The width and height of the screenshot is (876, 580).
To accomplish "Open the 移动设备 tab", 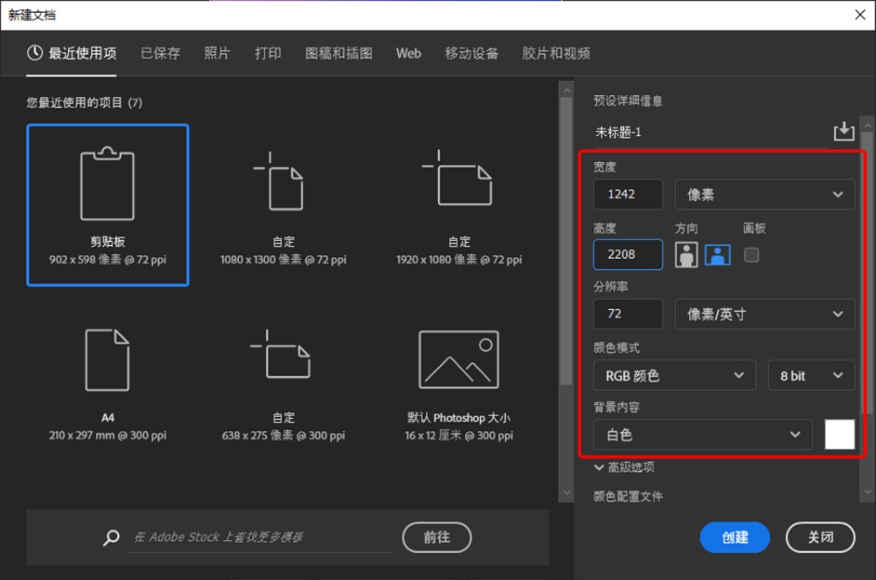I will click(471, 53).
